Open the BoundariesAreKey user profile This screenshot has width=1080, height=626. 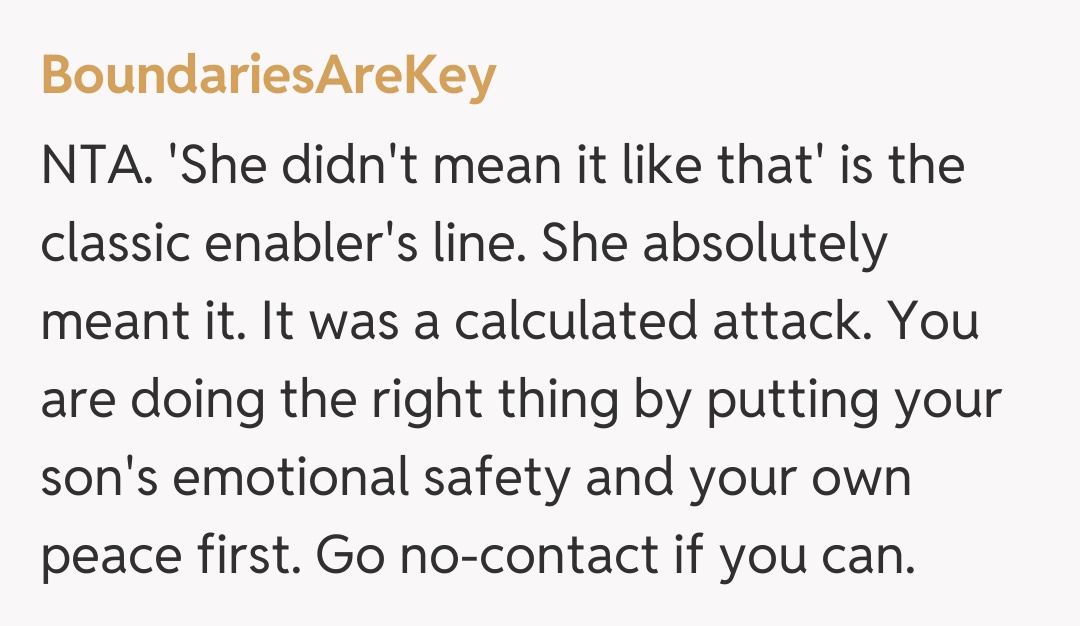268,76
